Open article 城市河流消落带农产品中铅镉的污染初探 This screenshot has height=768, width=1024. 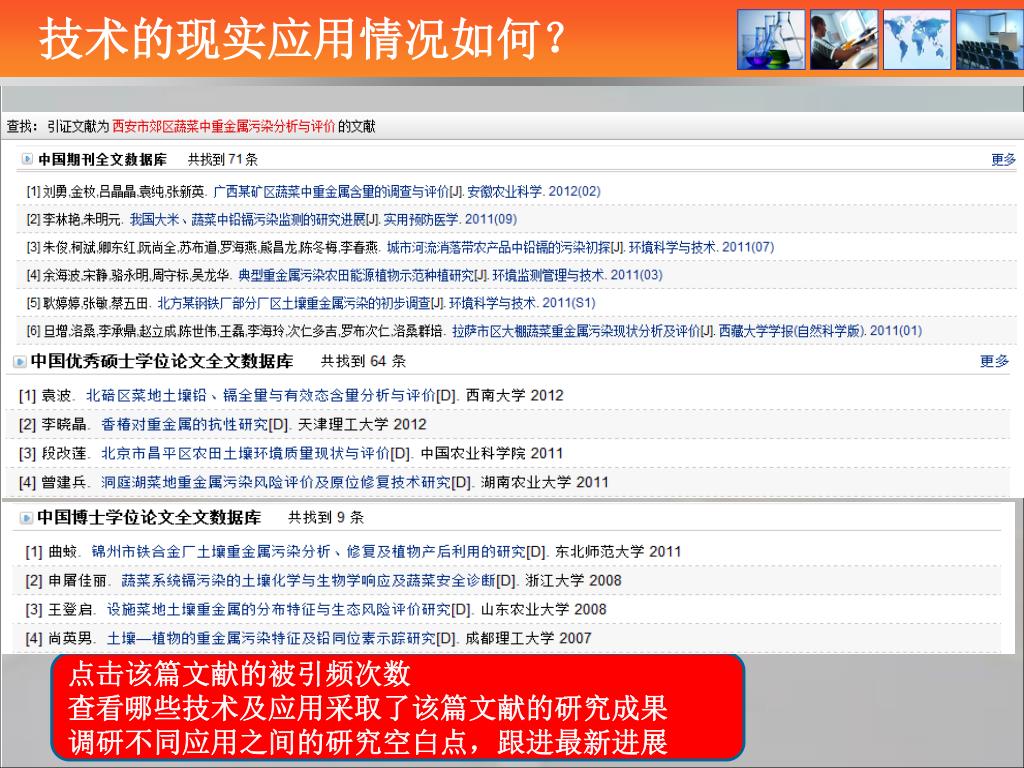pyautogui.click(x=498, y=248)
